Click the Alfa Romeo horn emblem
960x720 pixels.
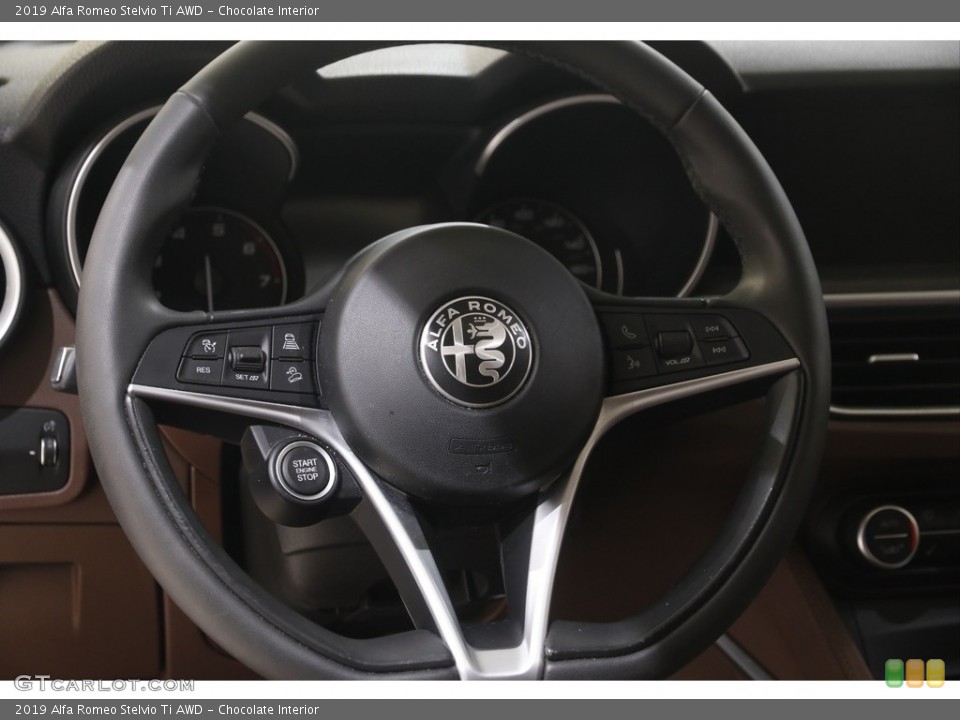476,350
